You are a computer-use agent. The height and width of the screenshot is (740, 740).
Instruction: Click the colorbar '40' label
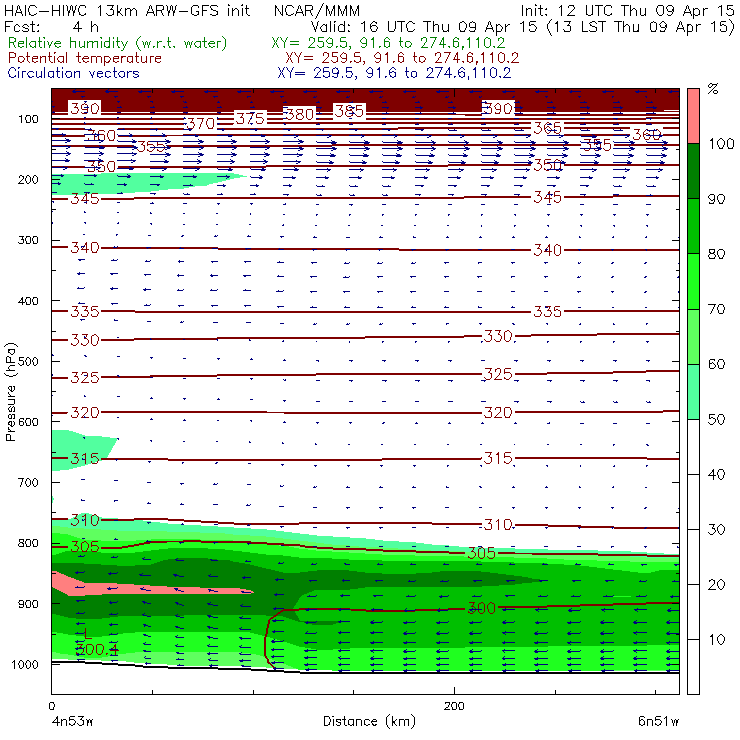716,474
